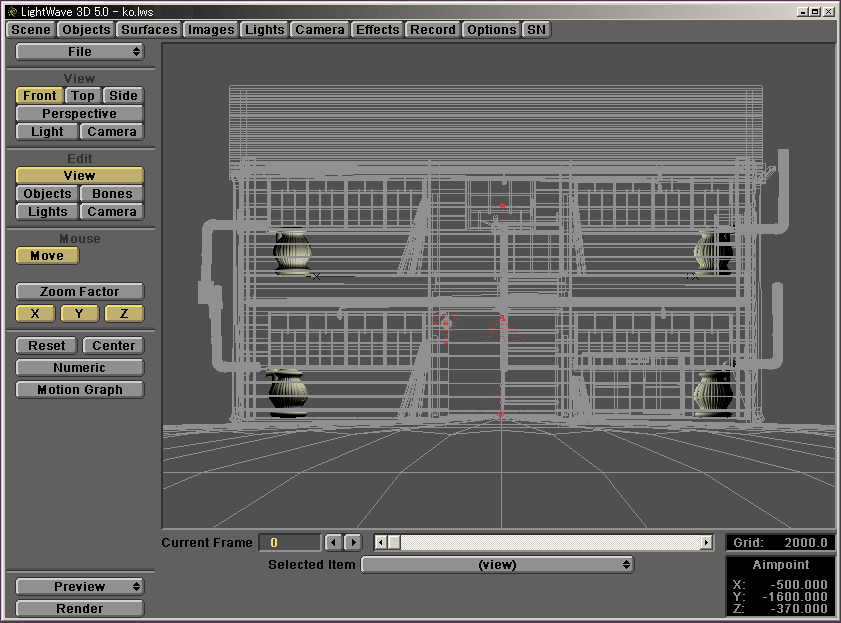Step forward one frame with right arrow

353,542
